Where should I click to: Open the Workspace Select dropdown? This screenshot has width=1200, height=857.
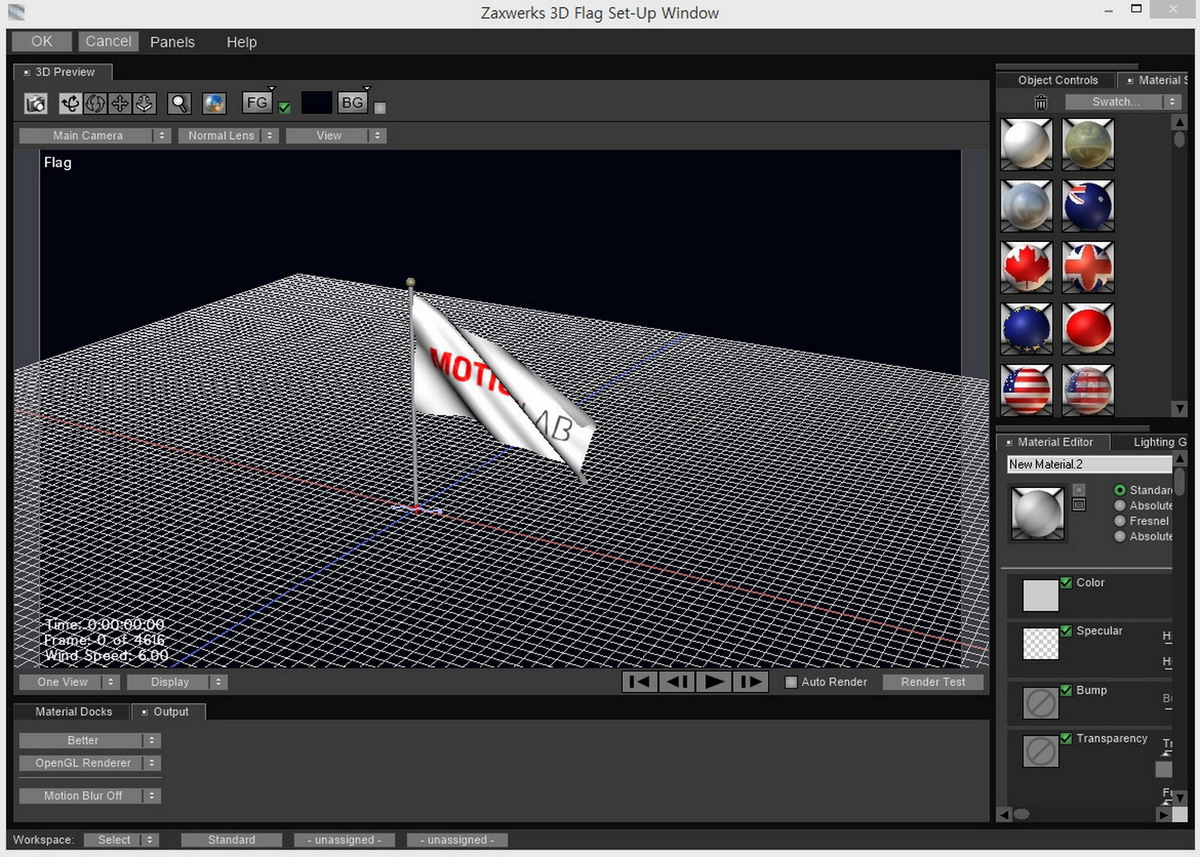[x=121, y=840]
